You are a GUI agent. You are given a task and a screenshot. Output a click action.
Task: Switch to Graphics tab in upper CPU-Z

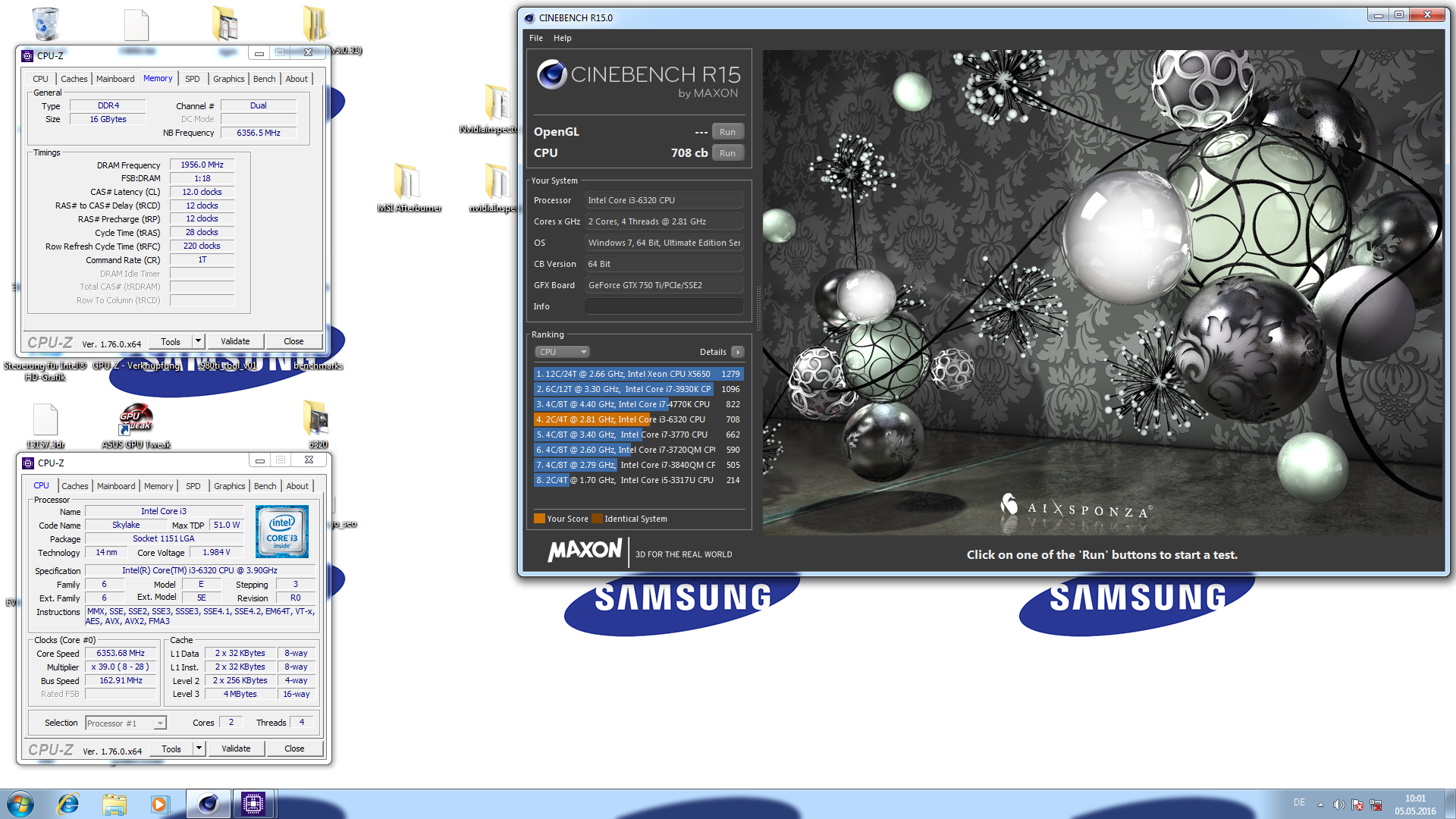(229, 79)
